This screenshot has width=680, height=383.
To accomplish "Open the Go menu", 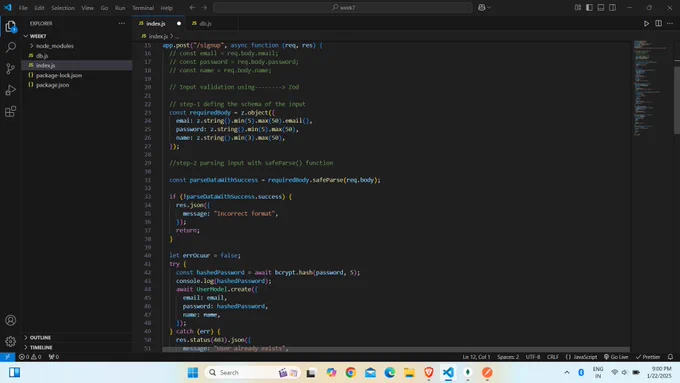I will tap(105, 8).
